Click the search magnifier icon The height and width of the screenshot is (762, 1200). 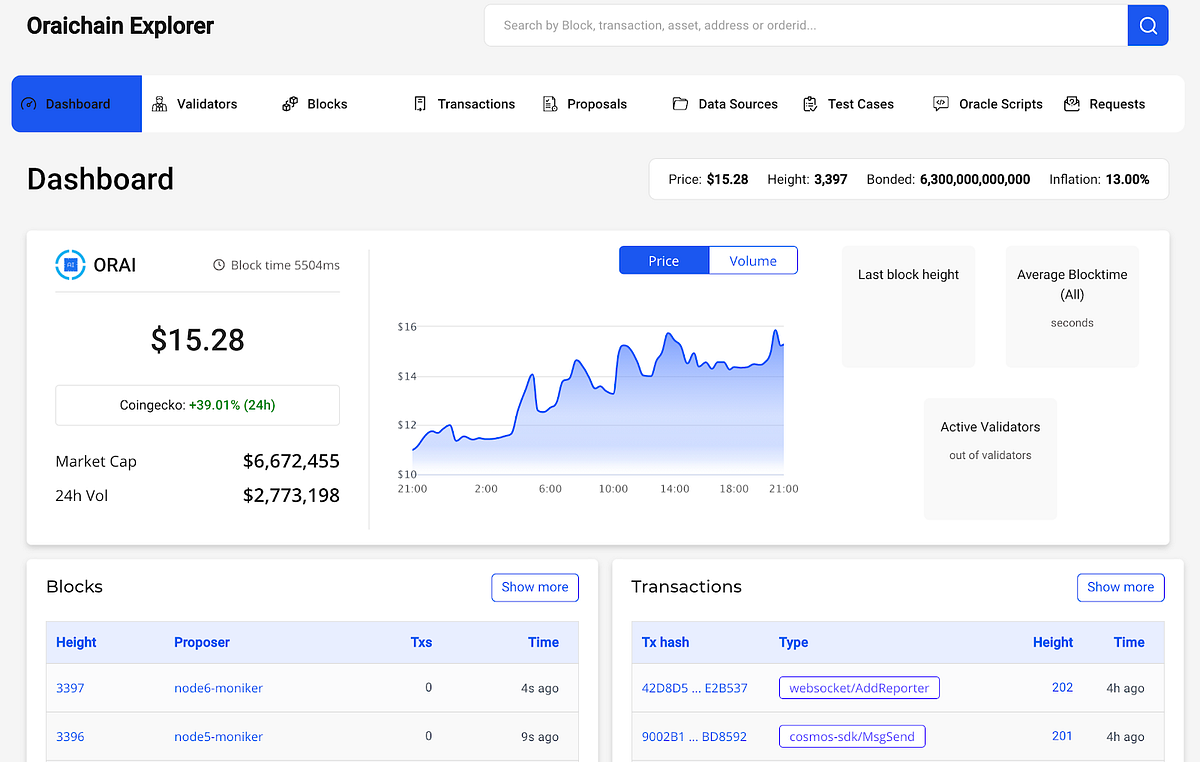[x=1147, y=25]
